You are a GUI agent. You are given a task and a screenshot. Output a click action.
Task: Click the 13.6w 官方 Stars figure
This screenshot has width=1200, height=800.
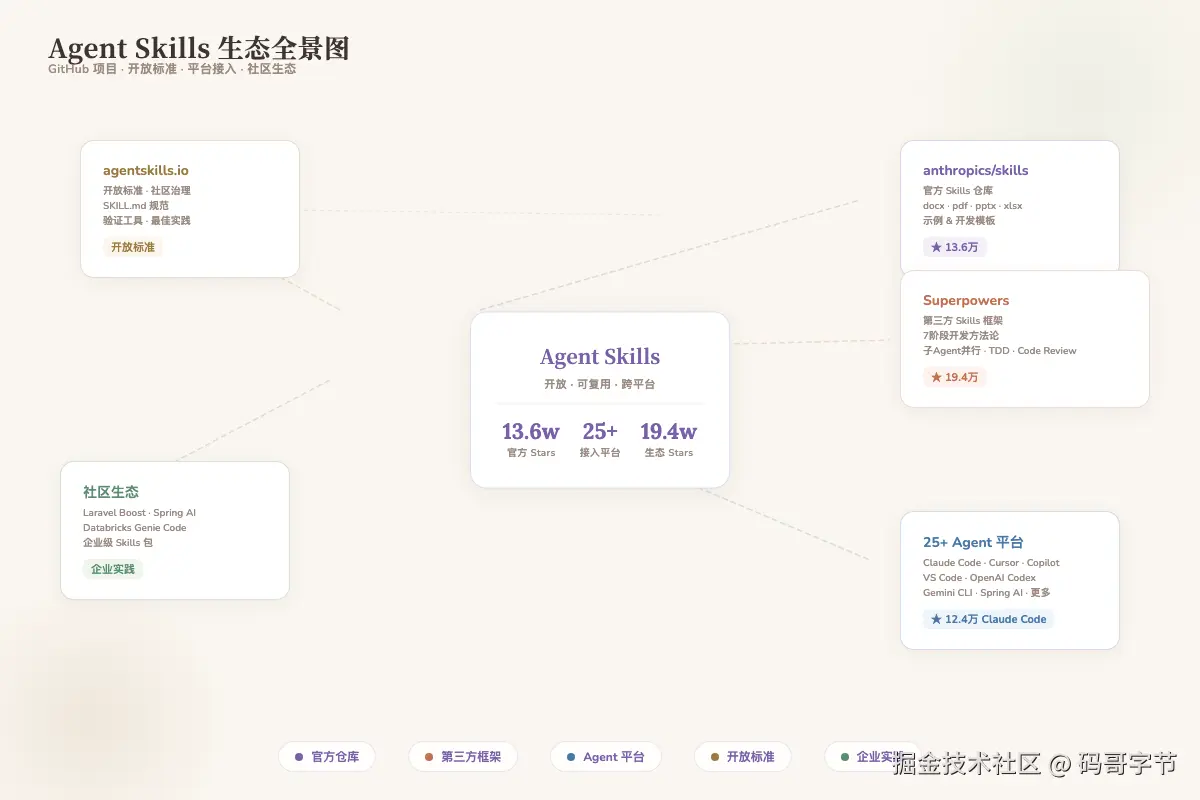[530, 439]
